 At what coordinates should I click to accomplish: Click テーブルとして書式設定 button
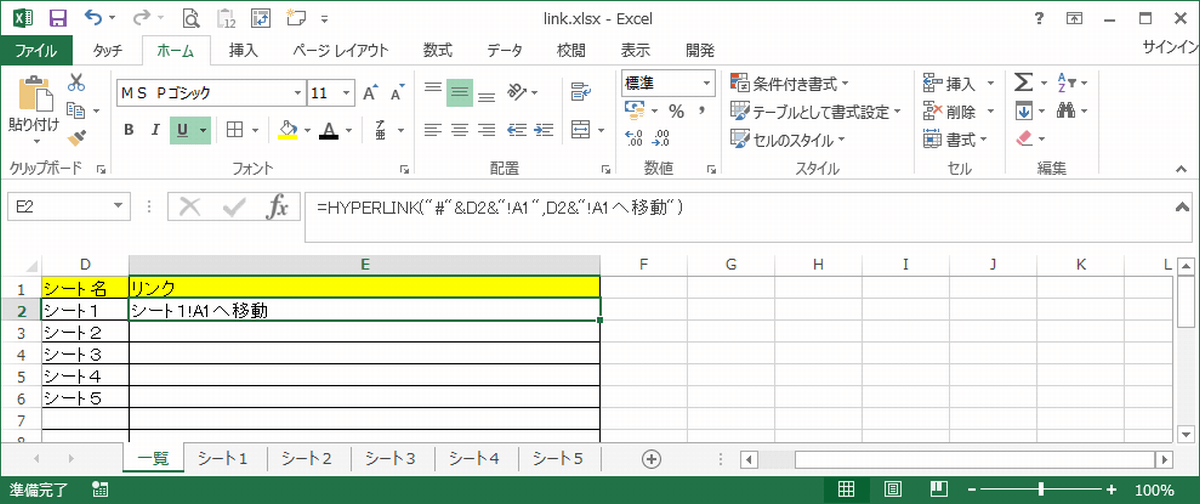tap(816, 111)
